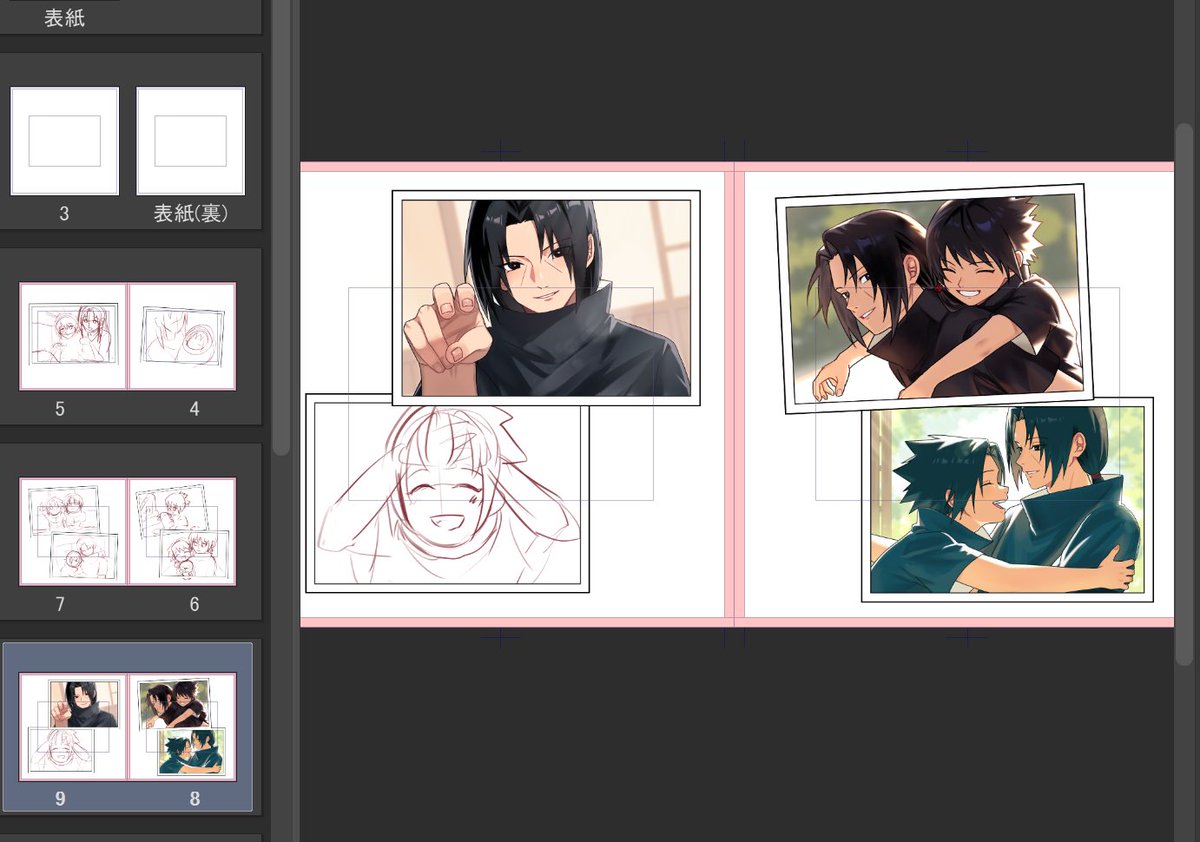Click the page number label 8
Viewport: 1200px width, 842px height.
coord(194,799)
